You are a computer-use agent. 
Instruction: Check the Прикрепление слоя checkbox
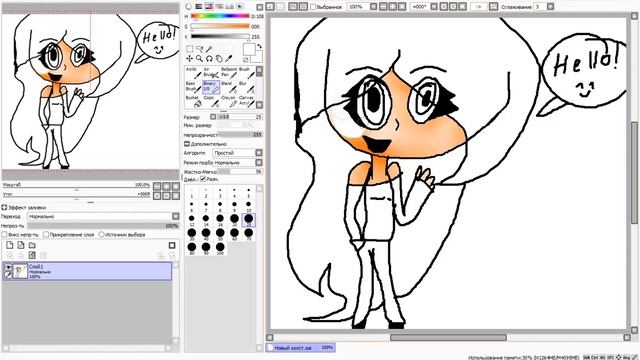[46, 235]
